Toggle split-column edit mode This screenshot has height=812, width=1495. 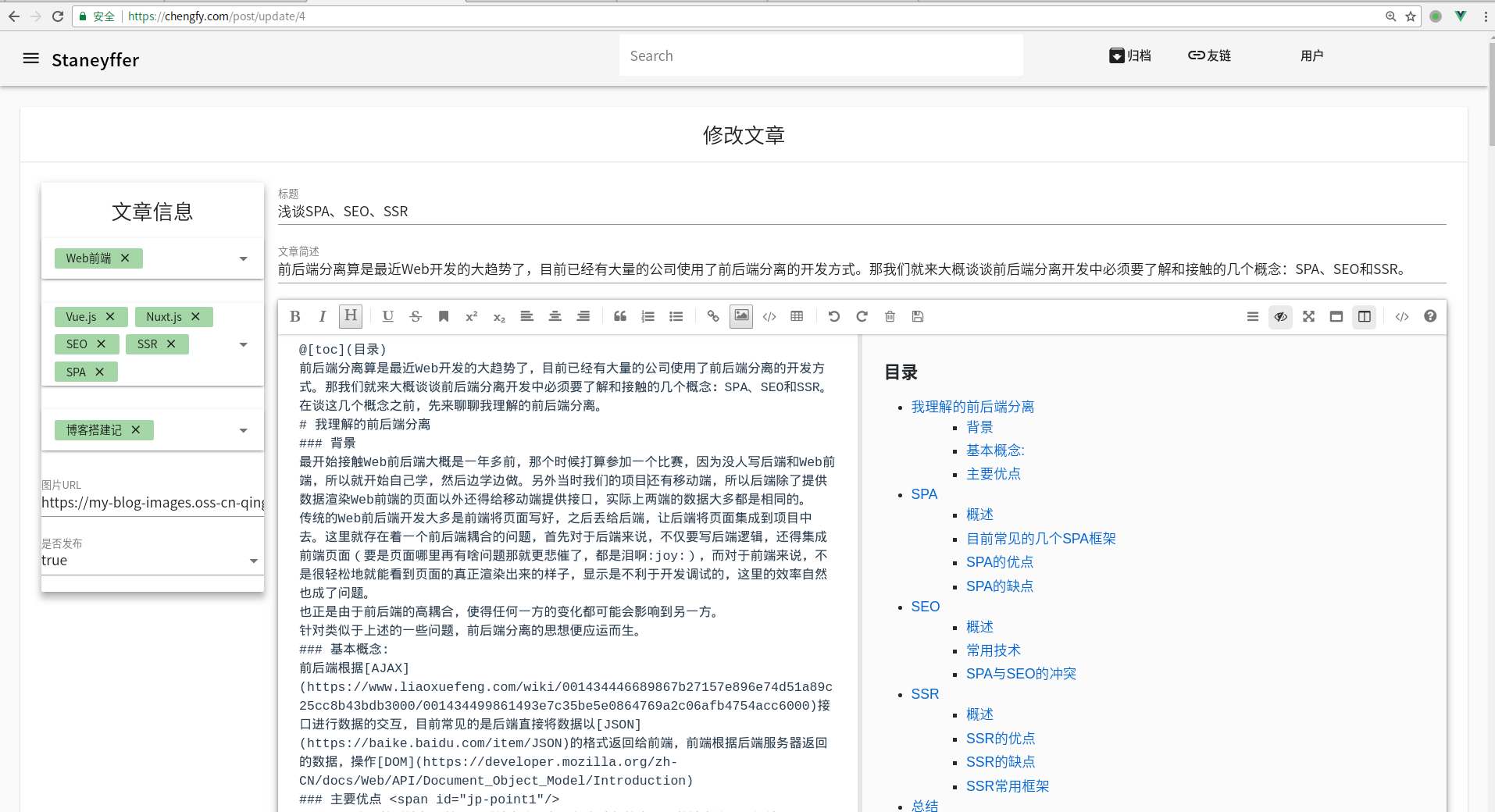coord(1365,316)
